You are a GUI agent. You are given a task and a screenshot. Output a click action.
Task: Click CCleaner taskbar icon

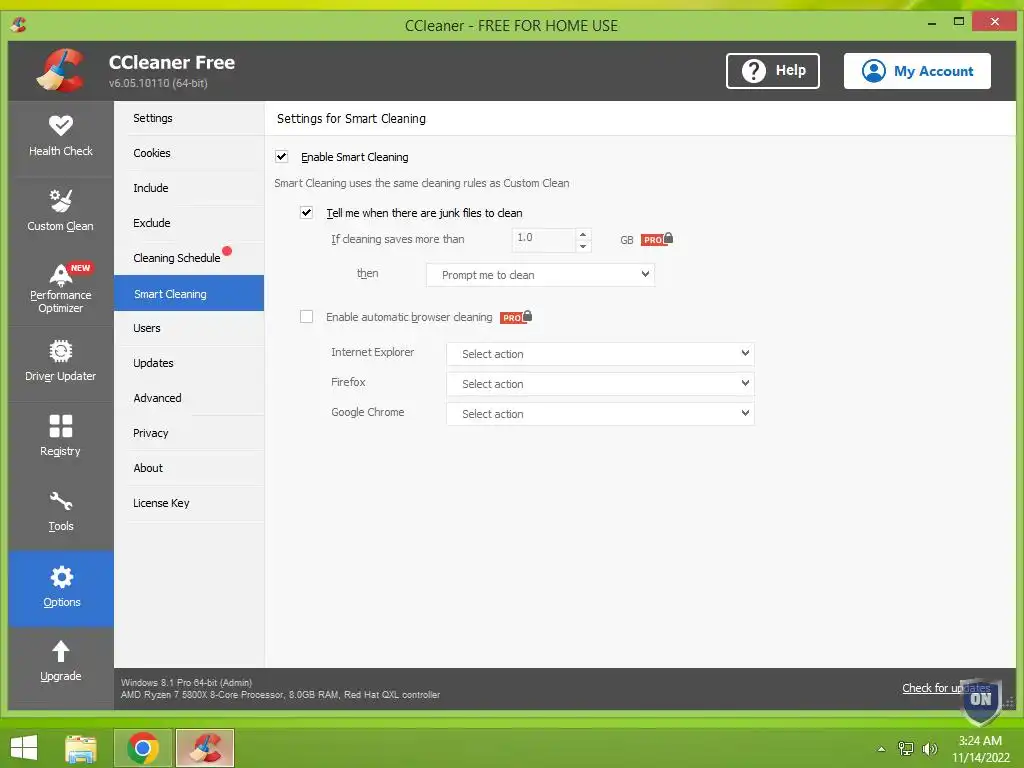(x=205, y=748)
